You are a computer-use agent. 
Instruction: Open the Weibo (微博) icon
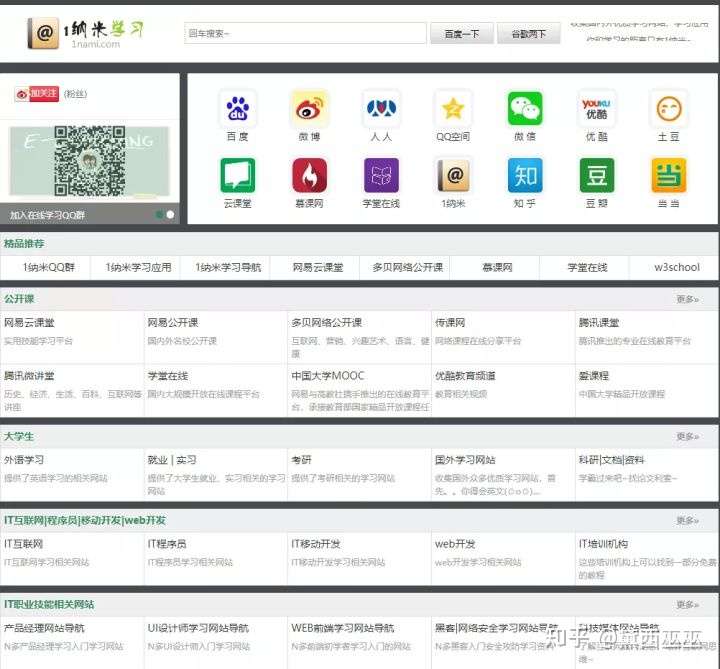coord(309,109)
